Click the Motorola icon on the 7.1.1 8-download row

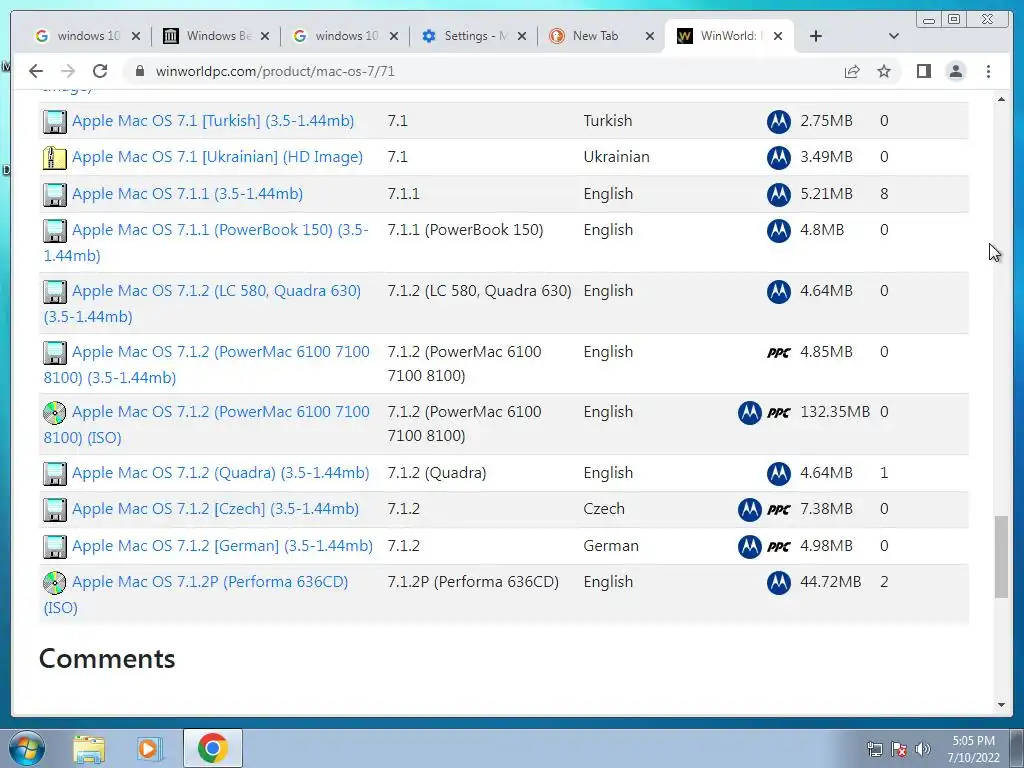click(778, 194)
